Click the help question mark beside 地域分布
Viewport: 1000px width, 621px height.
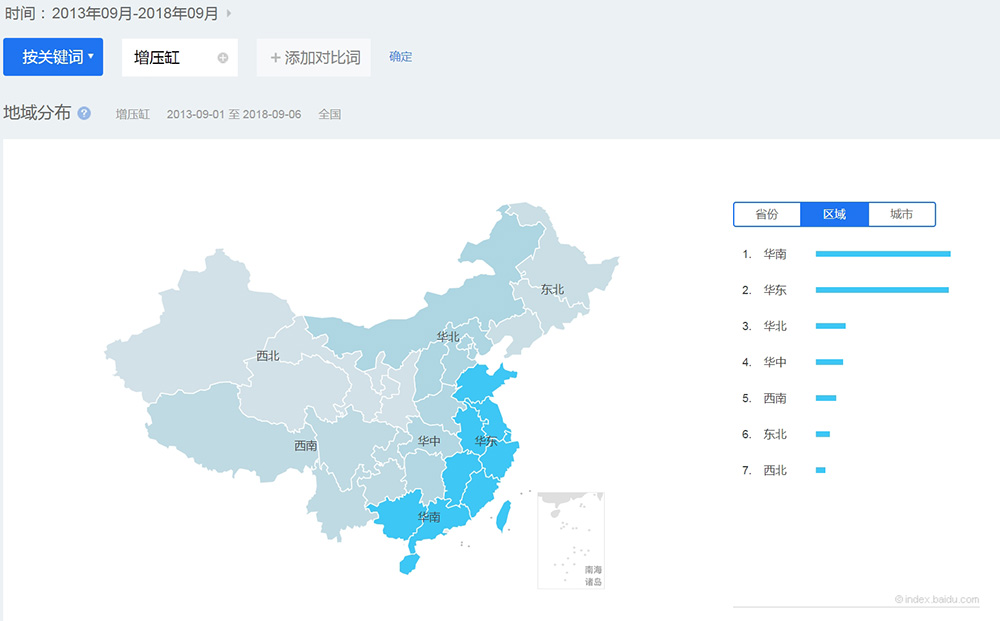[84, 113]
